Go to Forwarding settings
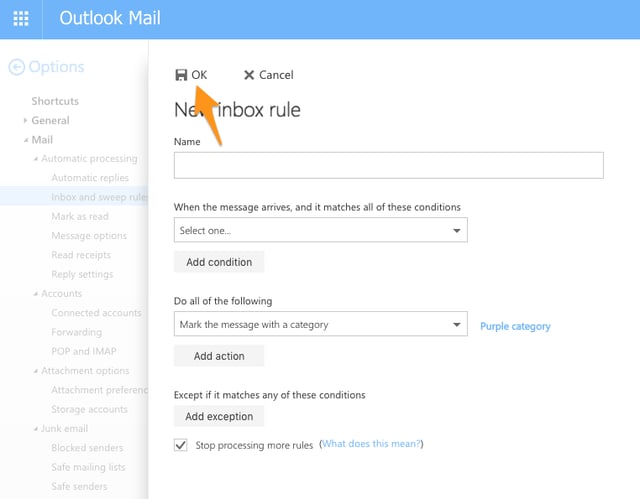This screenshot has height=499, width=640. [x=76, y=332]
